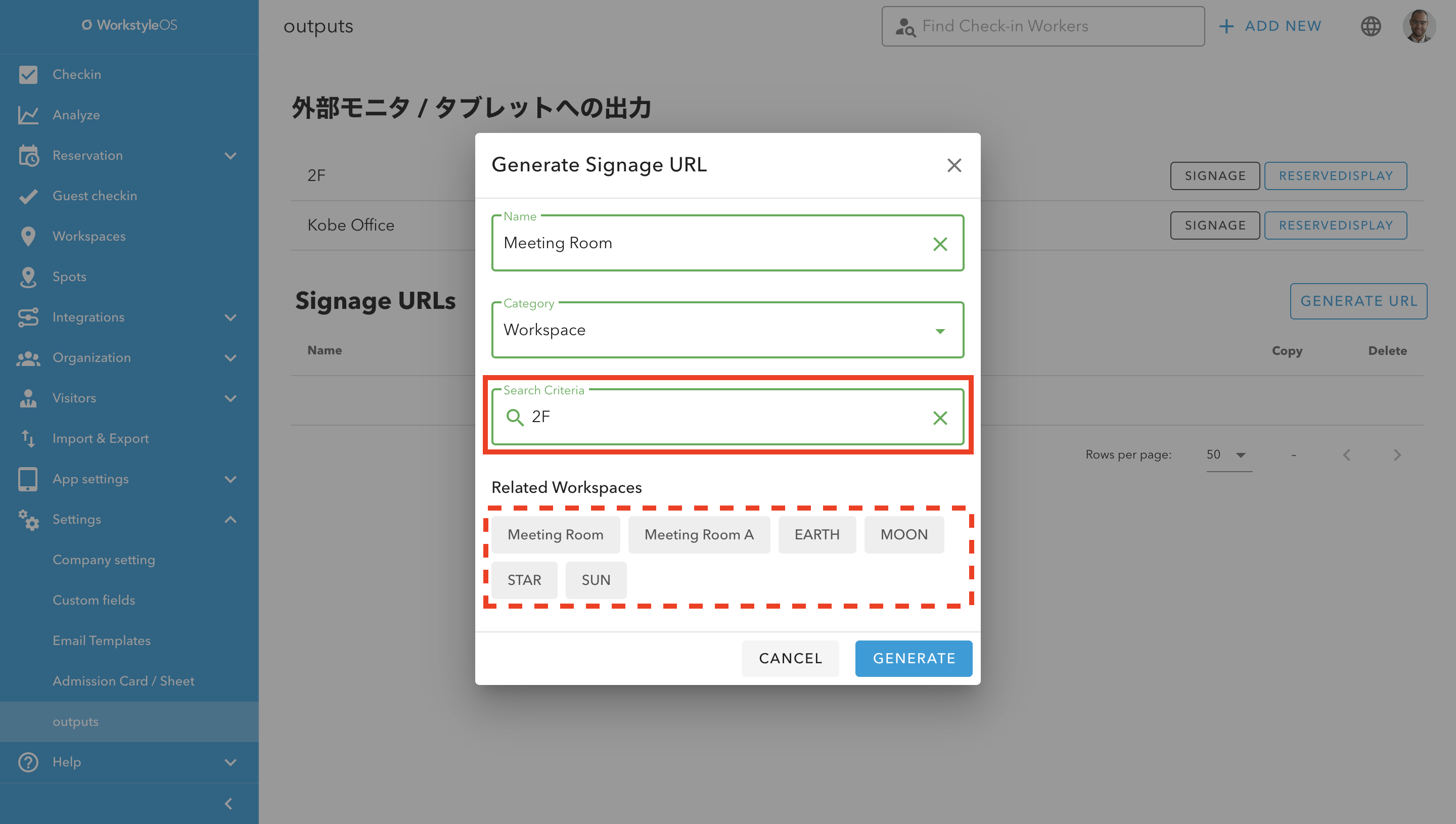Click RESERVEDISPLAY button for Kobe Office
Screen dimensions: 1456x824
coord(1336,225)
